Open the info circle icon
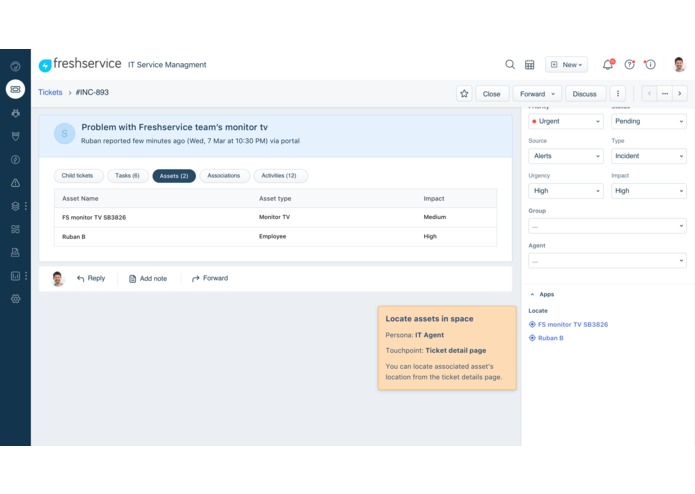The width and height of the screenshot is (695, 494). [x=650, y=65]
